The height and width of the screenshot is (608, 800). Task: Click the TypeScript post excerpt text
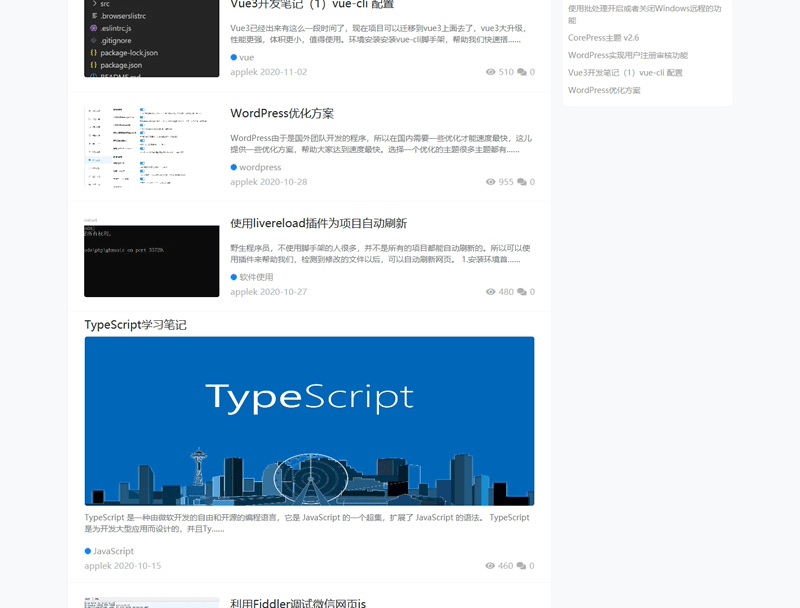click(307, 523)
